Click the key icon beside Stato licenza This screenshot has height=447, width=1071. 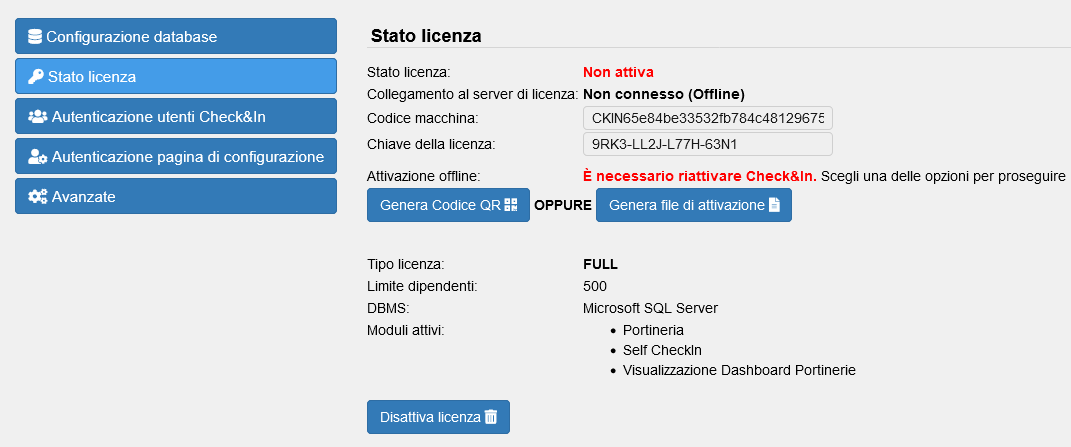click(x=36, y=77)
